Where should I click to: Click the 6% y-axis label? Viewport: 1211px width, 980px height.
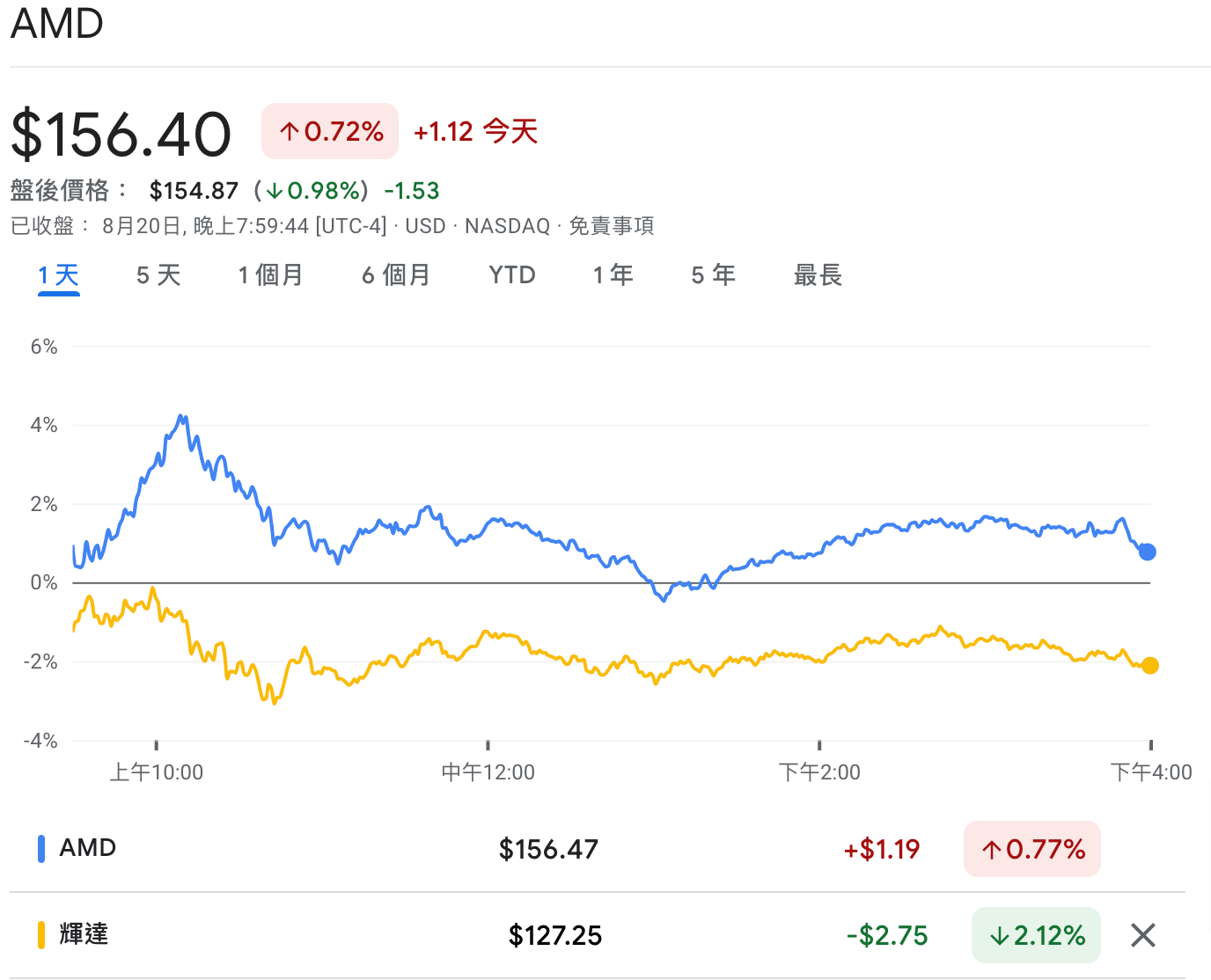[x=44, y=347]
